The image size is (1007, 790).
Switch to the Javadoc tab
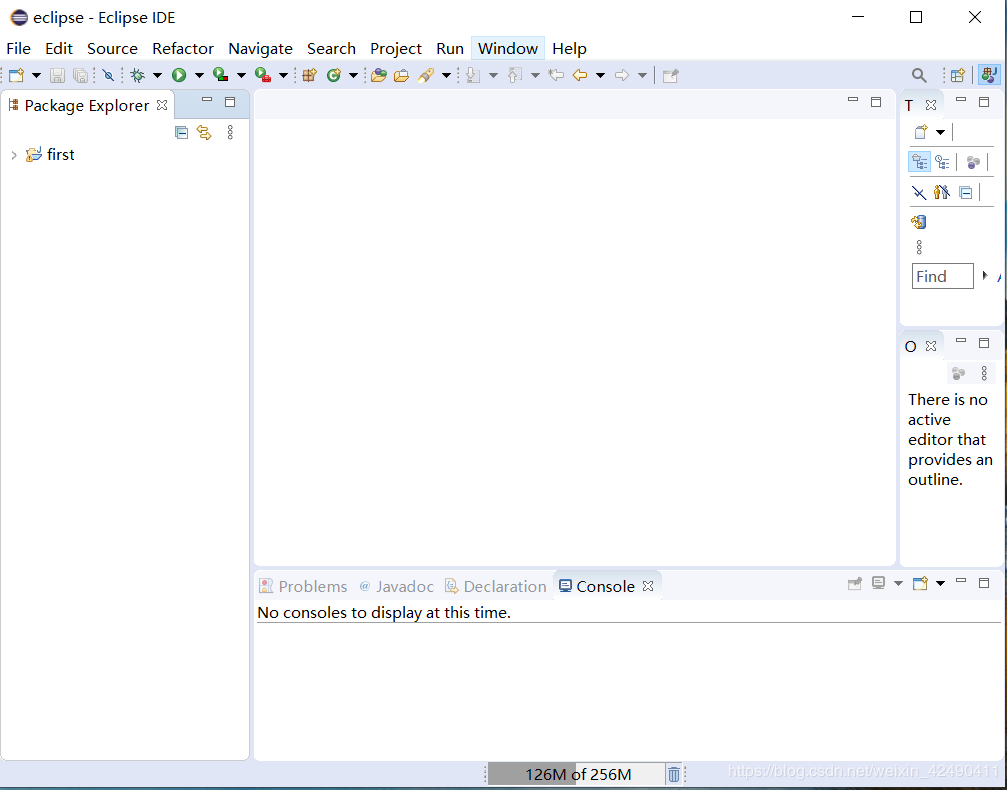tap(396, 586)
